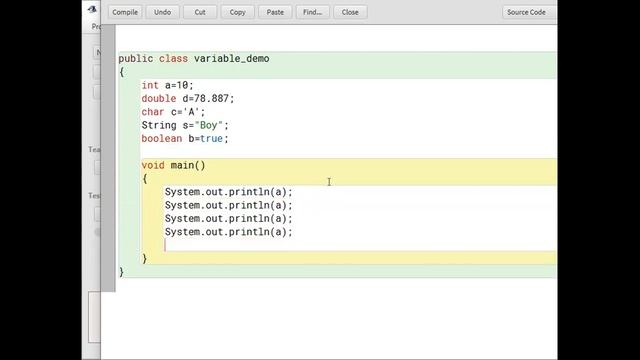Viewport: 640px width, 360px height.
Task: Click the String s="Boy"; line
Action: [185, 125]
